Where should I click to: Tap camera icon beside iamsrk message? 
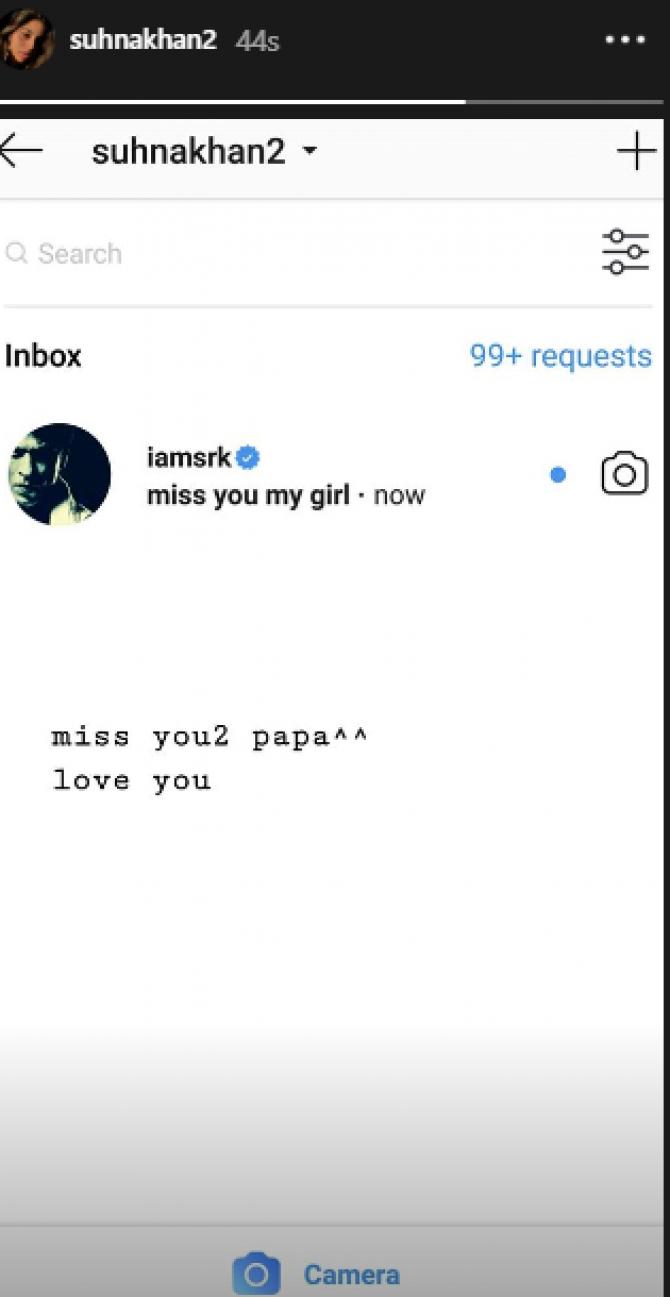point(624,474)
